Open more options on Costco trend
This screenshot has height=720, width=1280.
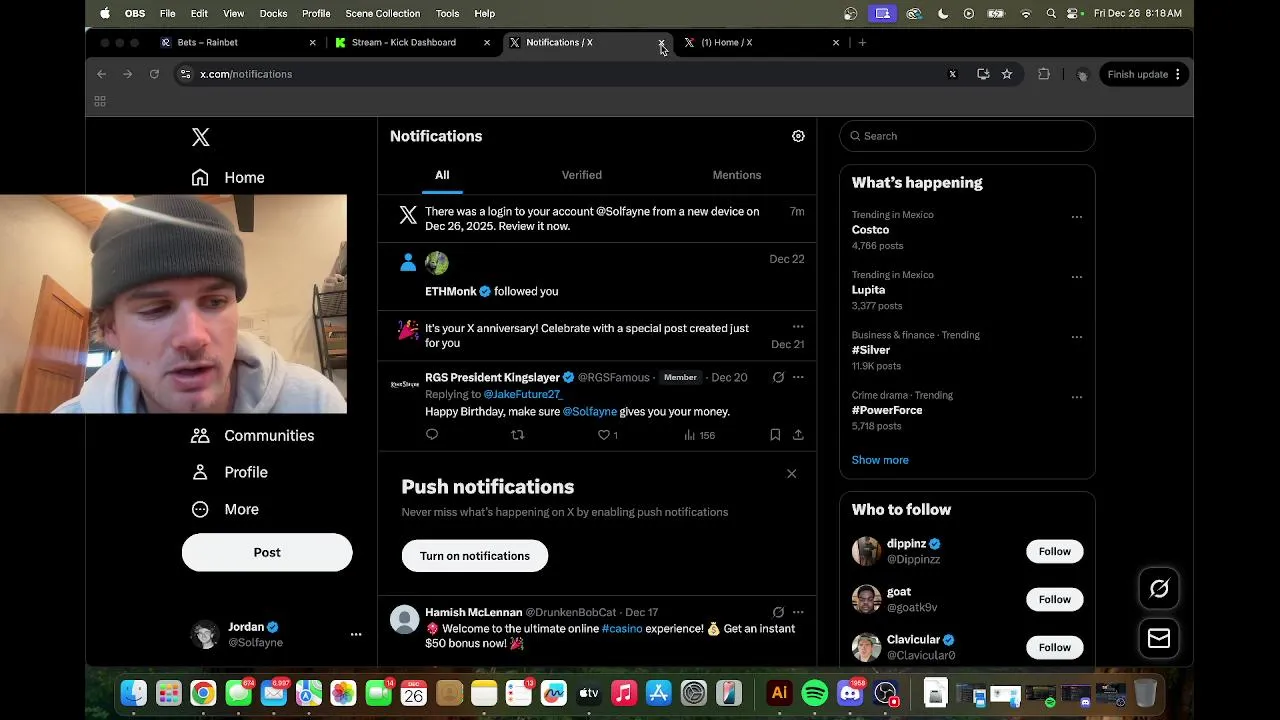pyautogui.click(x=1077, y=216)
